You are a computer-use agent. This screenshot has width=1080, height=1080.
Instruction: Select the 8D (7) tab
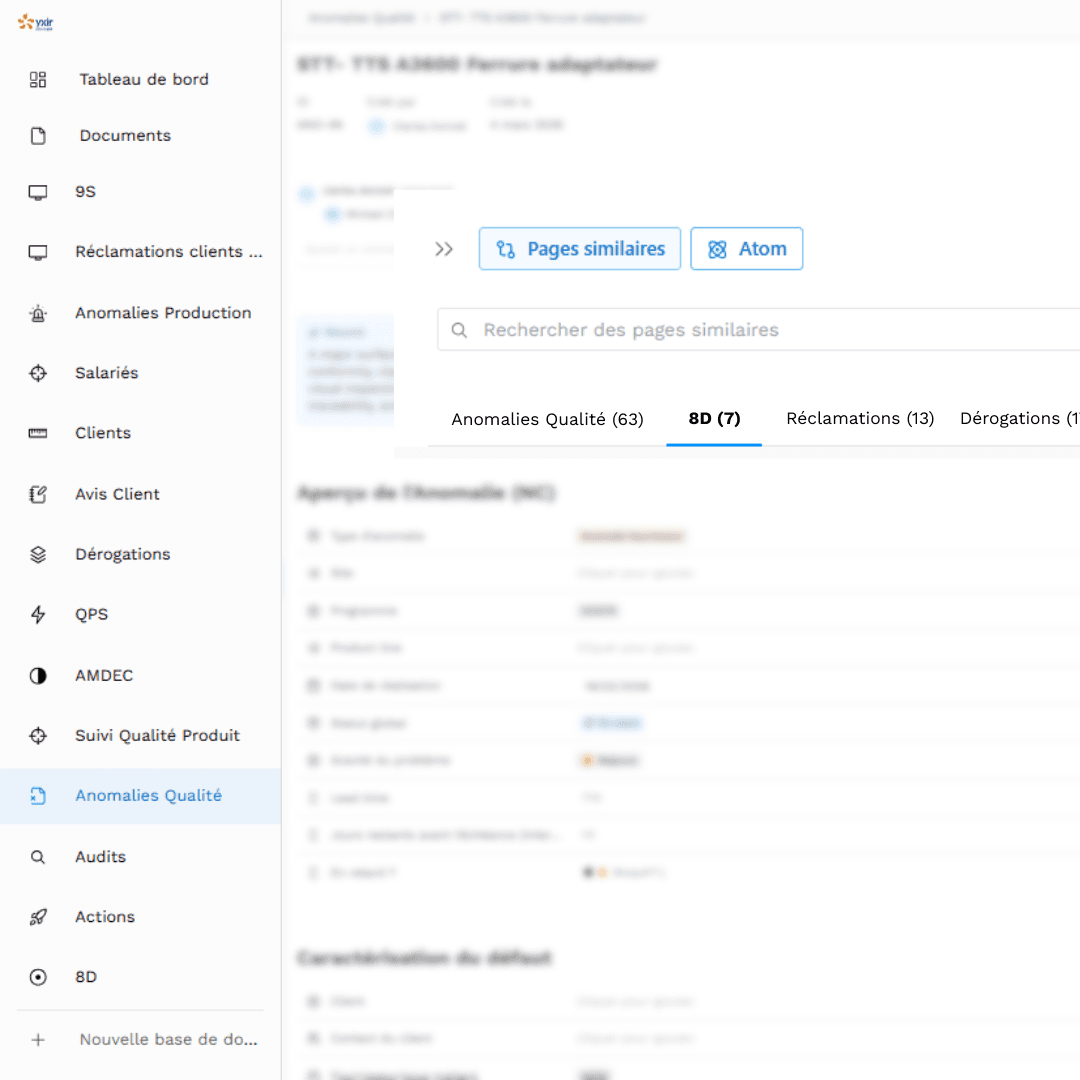tap(714, 419)
